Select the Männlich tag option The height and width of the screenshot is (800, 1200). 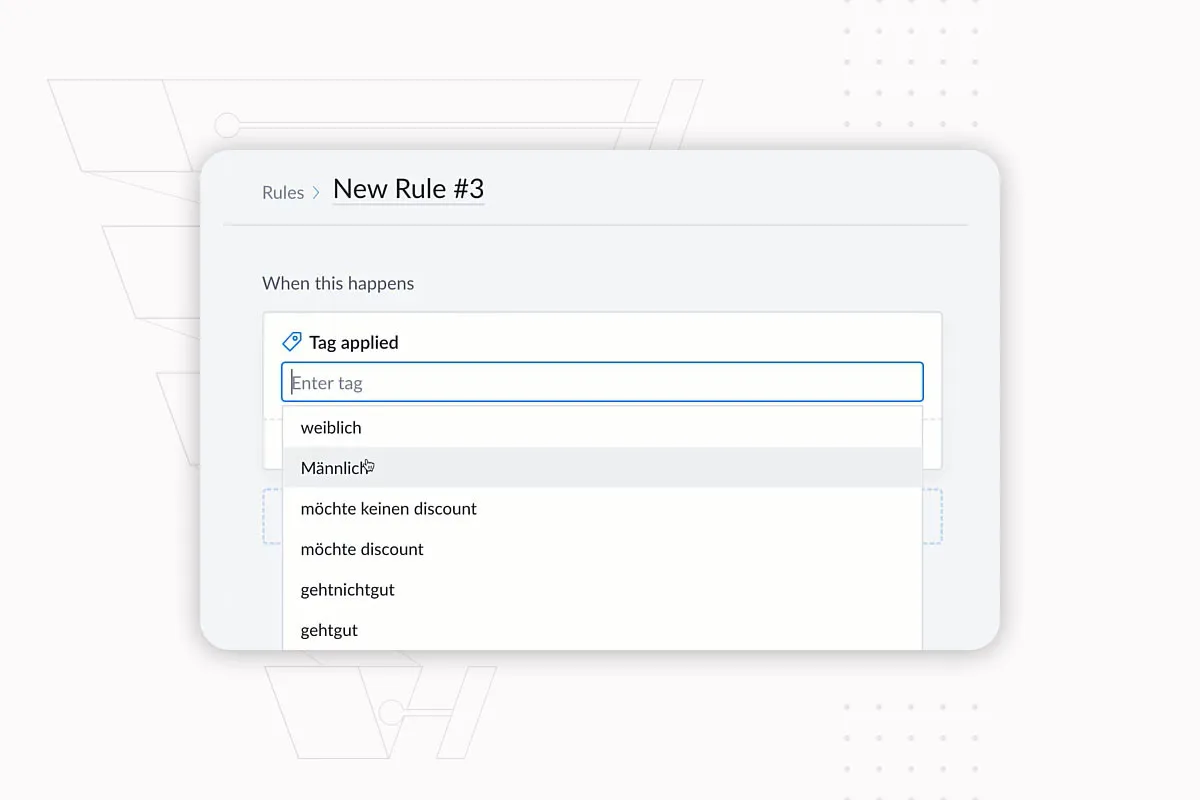[602, 467]
